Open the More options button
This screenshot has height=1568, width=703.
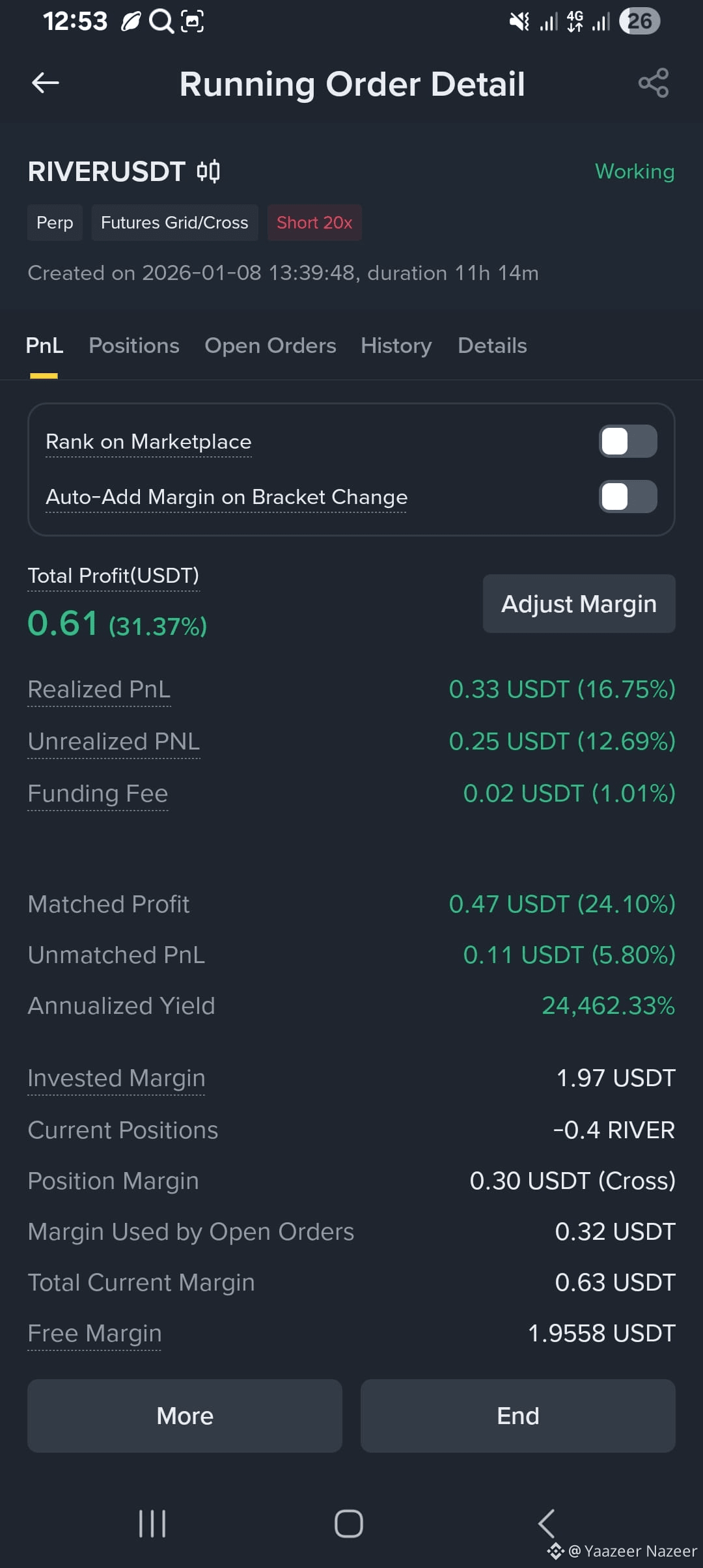tap(185, 1416)
